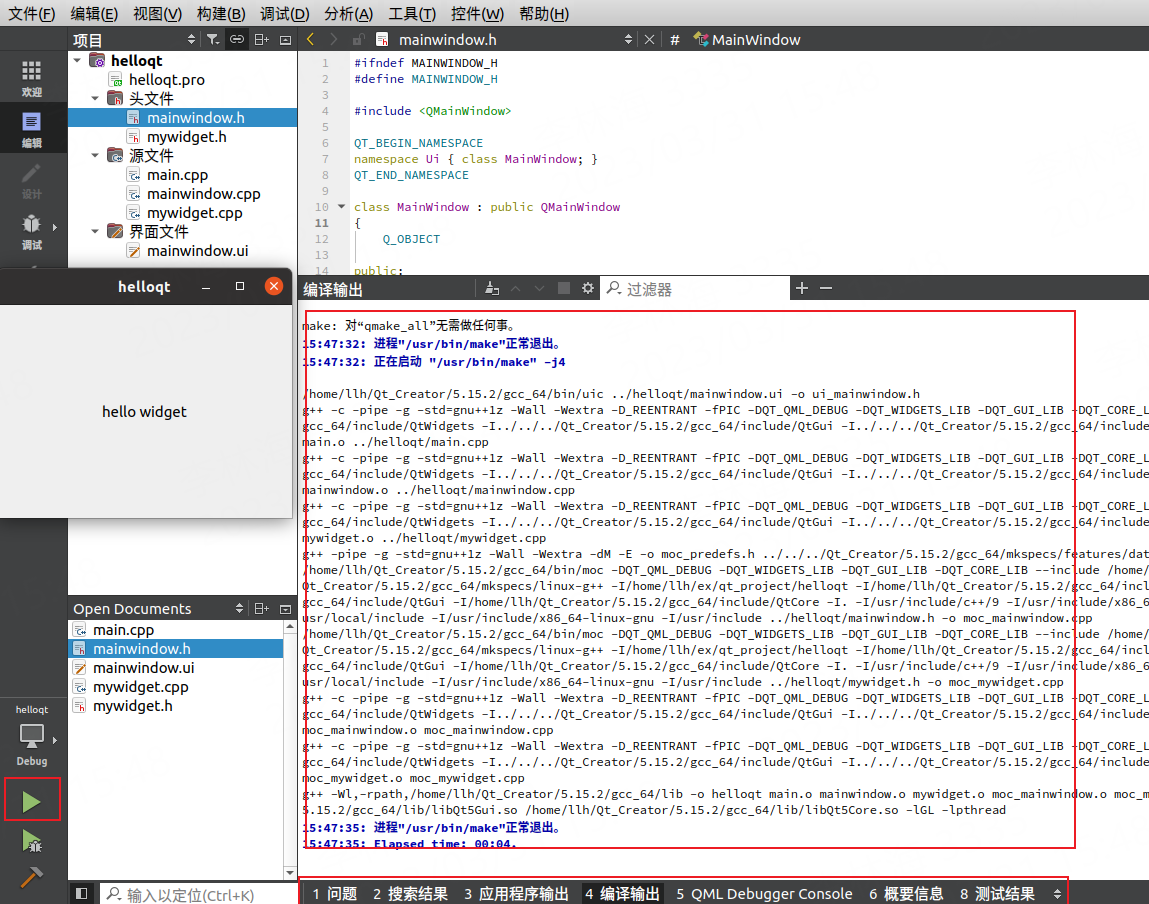The height and width of the screenshot is (904, 1149).
Task: Run the project with the green play button
Action: click(x=32, y=801)
